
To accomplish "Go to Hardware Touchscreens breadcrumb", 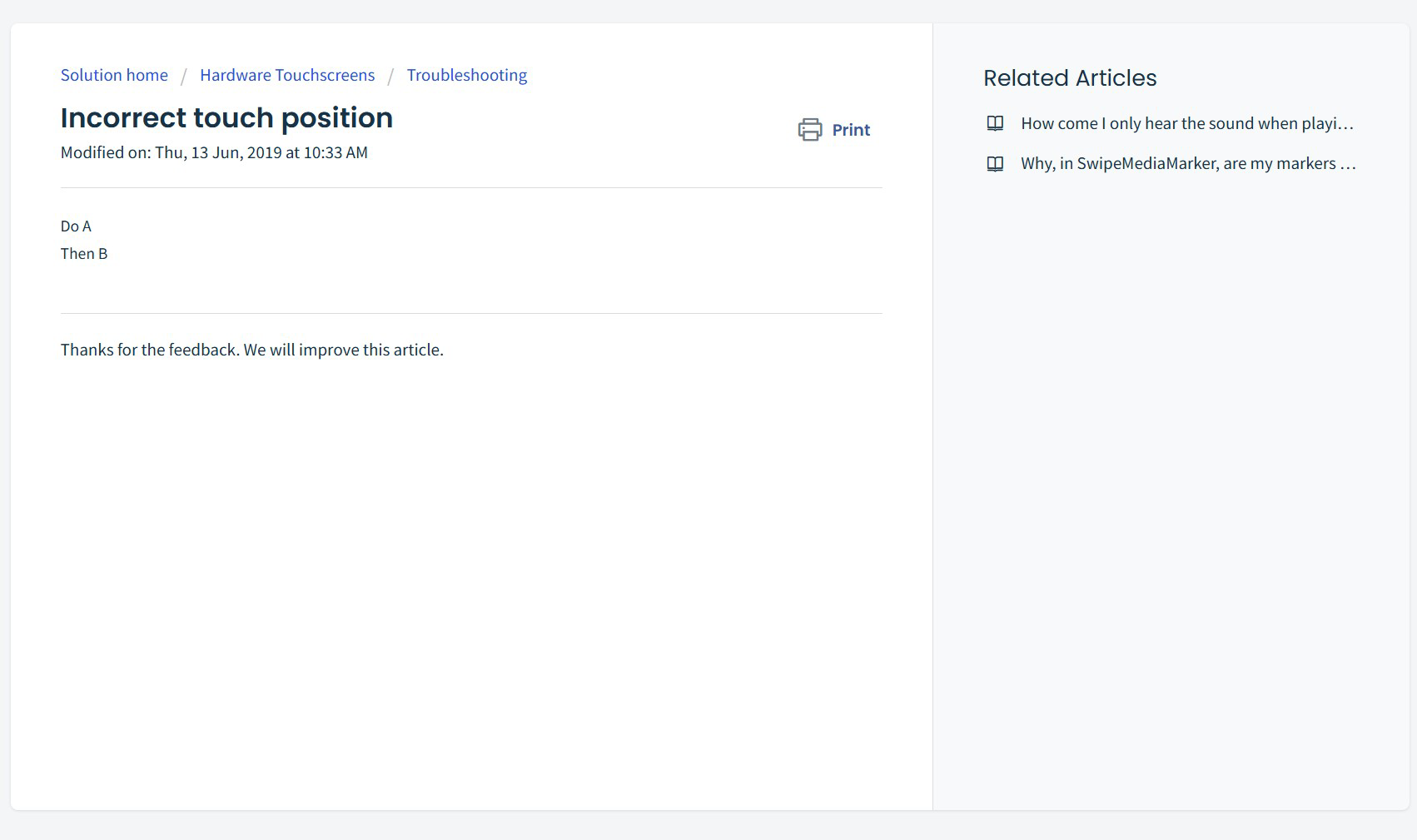I will (287, 75).
